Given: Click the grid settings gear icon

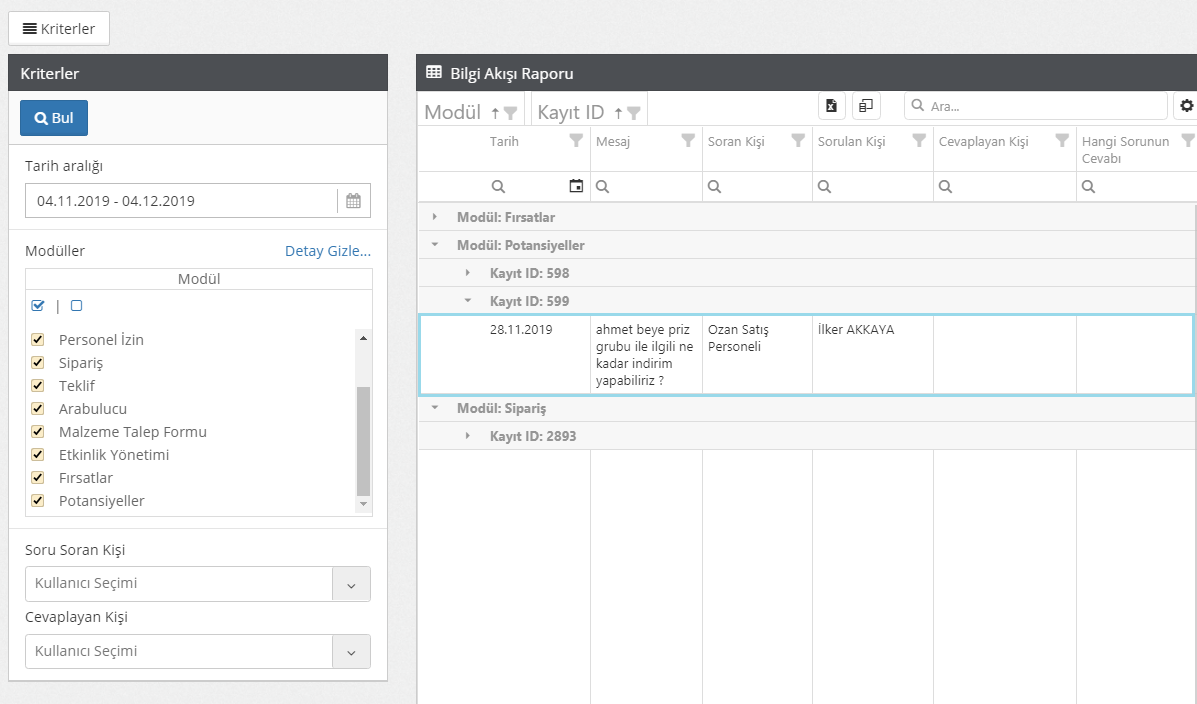Looking at the screenshot, I should [1186, 106].
